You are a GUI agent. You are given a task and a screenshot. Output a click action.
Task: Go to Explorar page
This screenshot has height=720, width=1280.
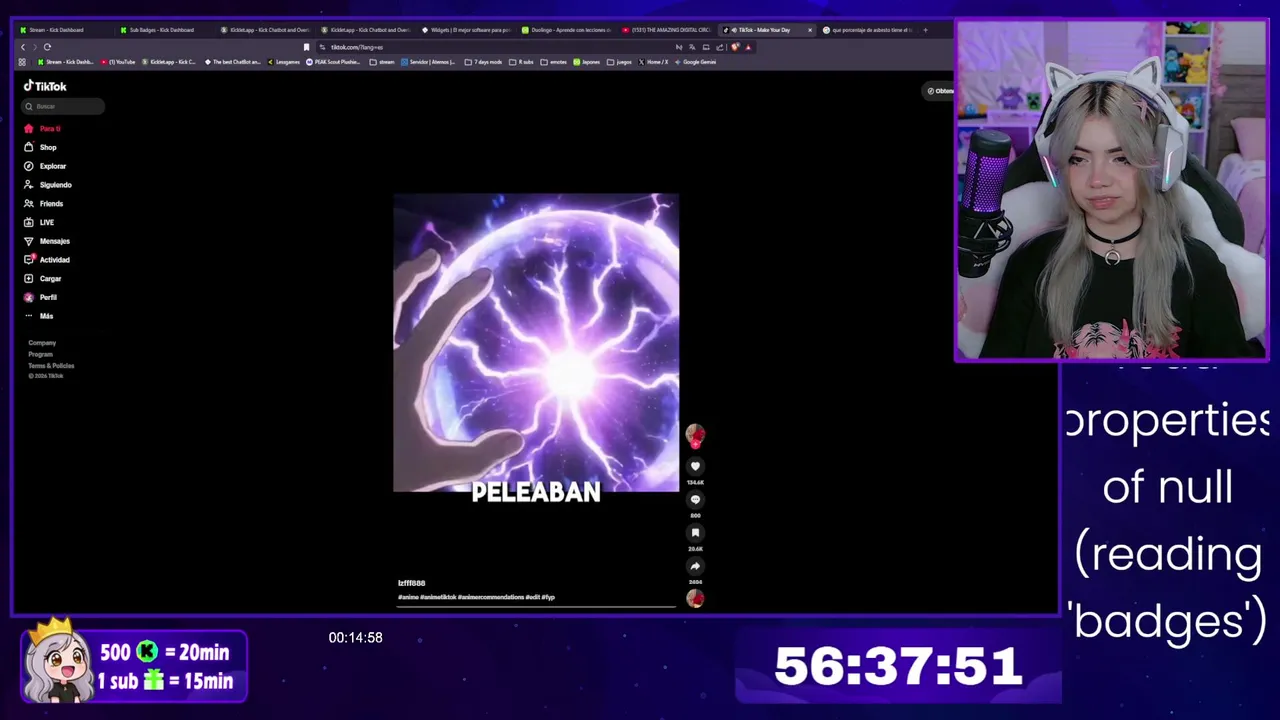tap(45, 166)
